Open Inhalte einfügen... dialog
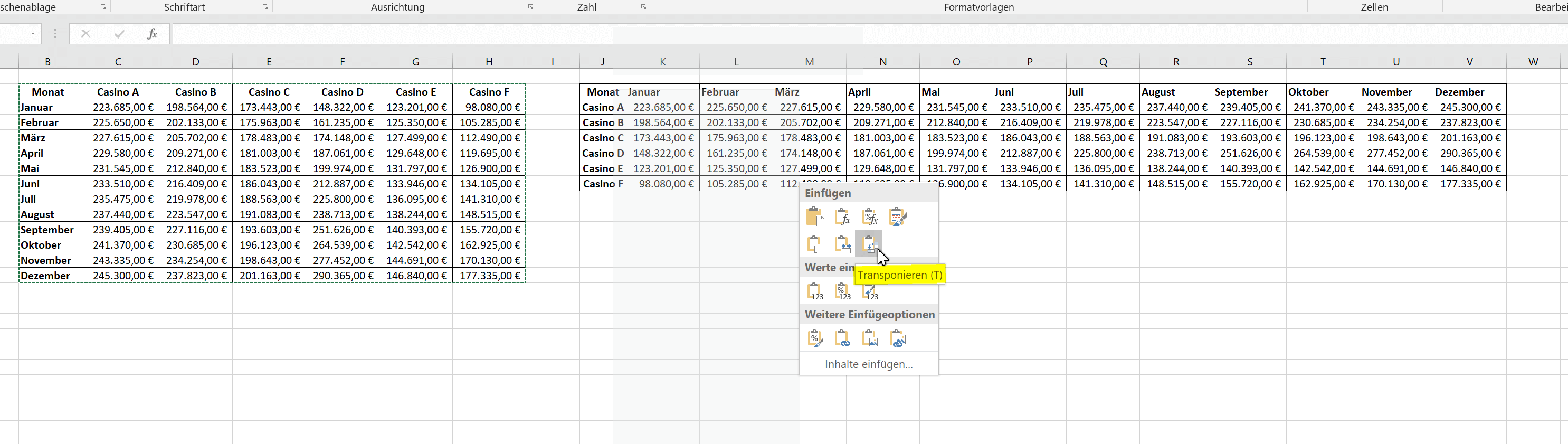Screen dimensions: 1568x444 pyautogui.click(x=869, y=364)
